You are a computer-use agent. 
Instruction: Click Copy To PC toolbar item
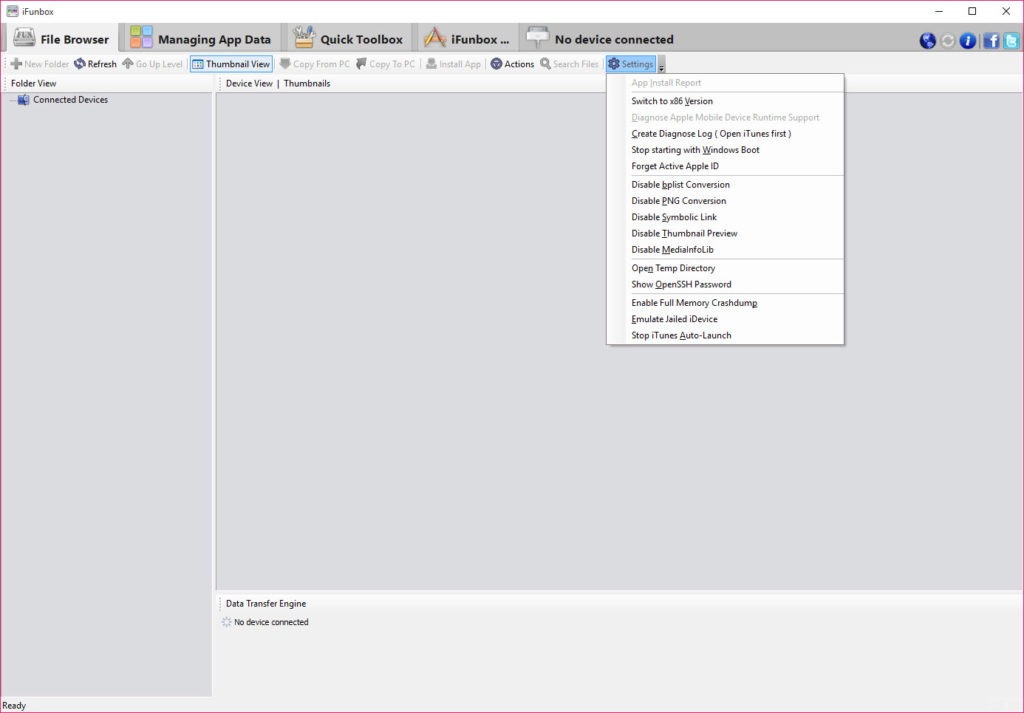coord(385,64)
